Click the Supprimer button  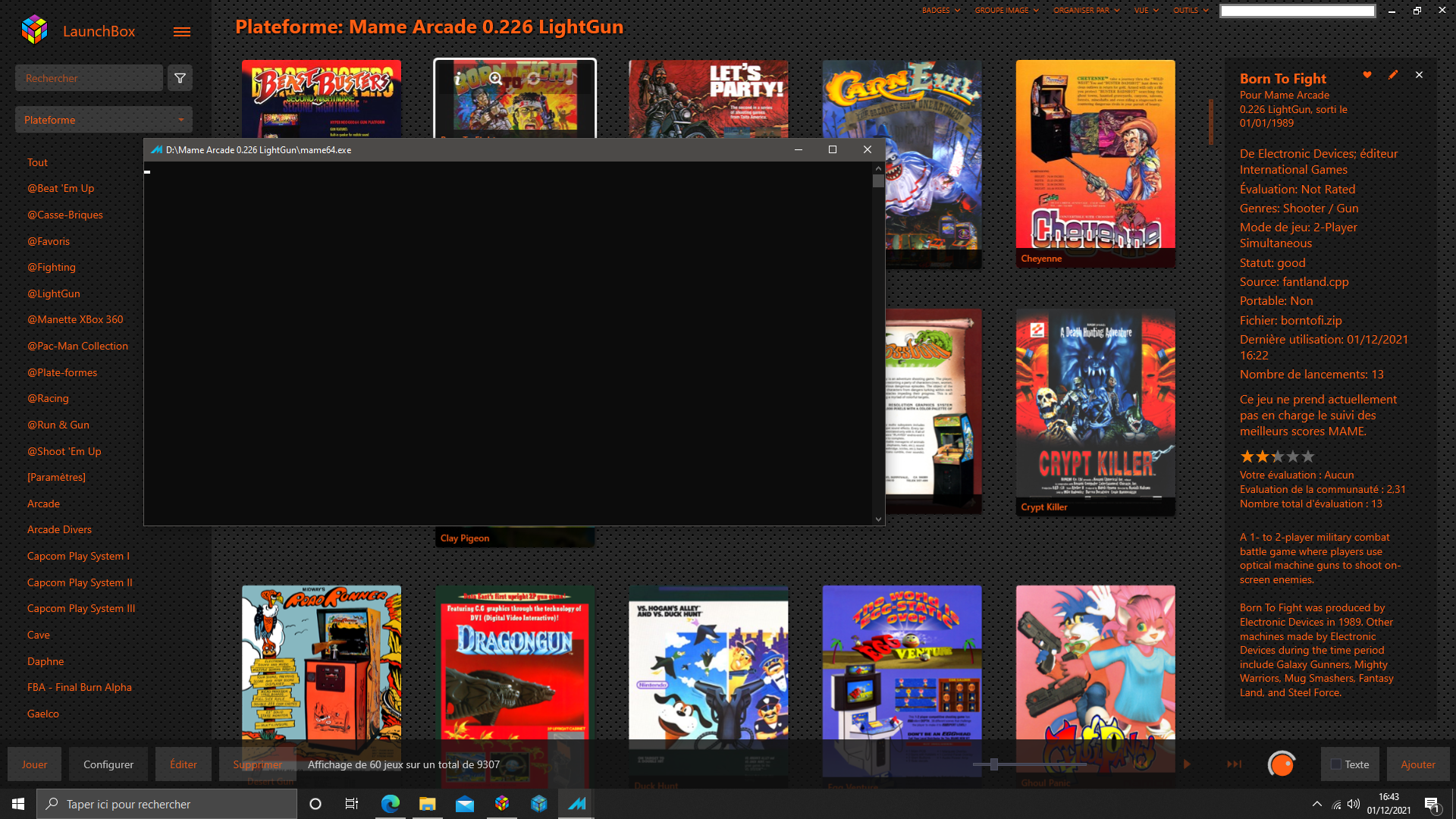click(x=257, y=764)
